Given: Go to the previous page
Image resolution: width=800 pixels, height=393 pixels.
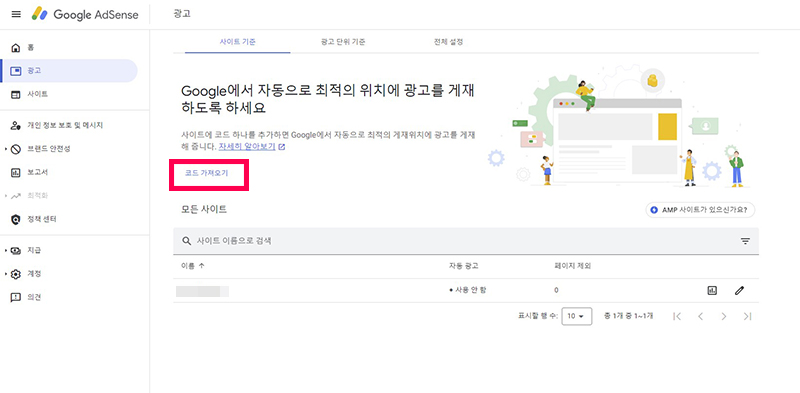Looking at the screenshot, I should pos(701,316).
